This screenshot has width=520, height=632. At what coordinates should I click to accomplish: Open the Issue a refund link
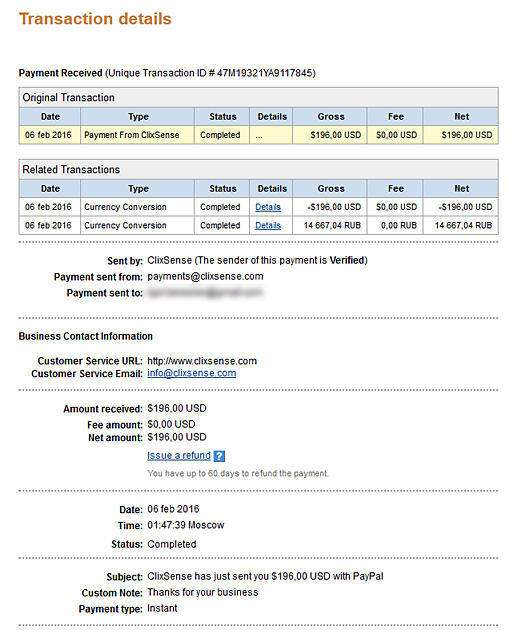point(179,455)
